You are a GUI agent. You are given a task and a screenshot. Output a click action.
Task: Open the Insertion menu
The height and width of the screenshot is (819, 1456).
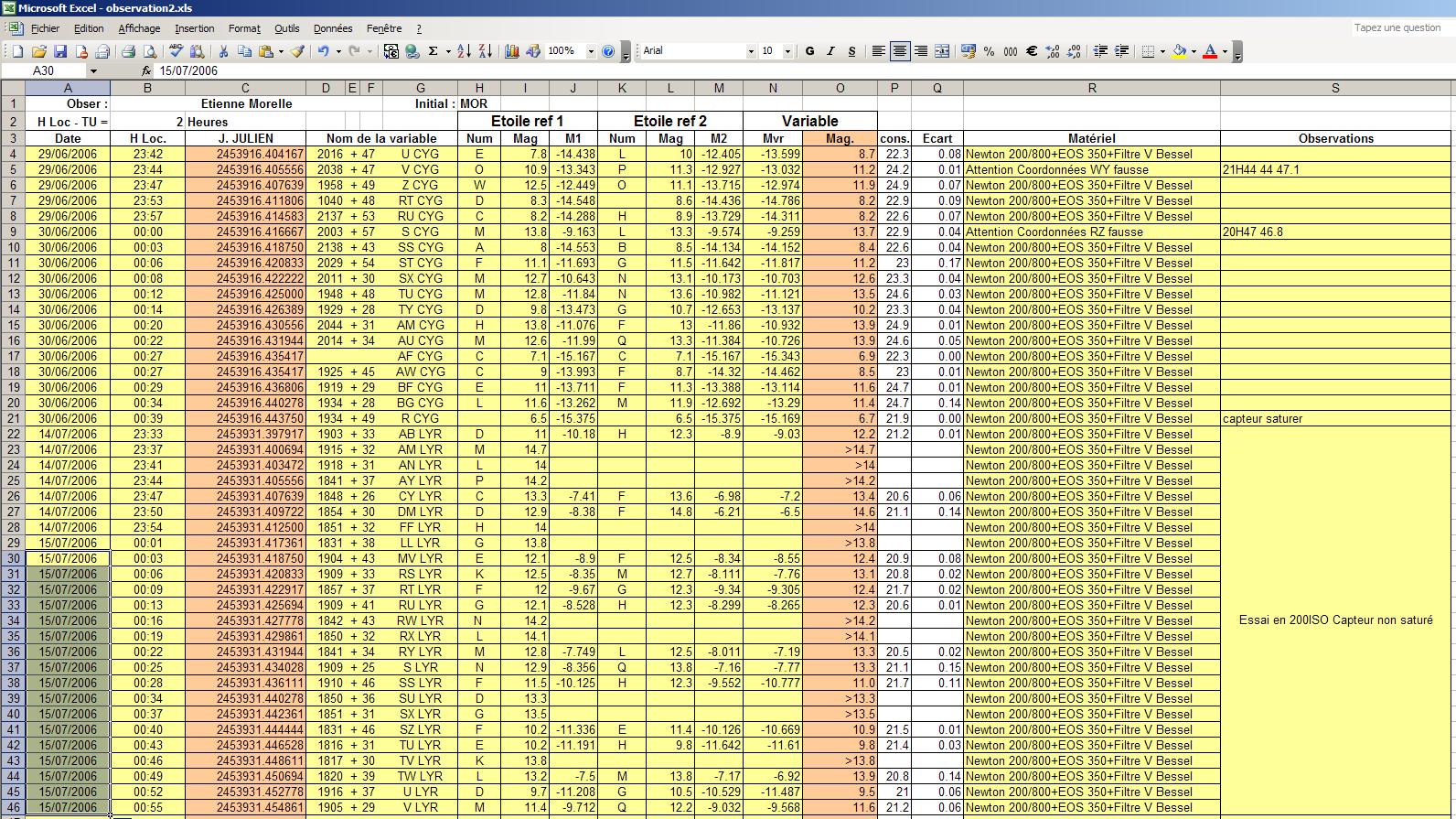(x=195, y=28)
